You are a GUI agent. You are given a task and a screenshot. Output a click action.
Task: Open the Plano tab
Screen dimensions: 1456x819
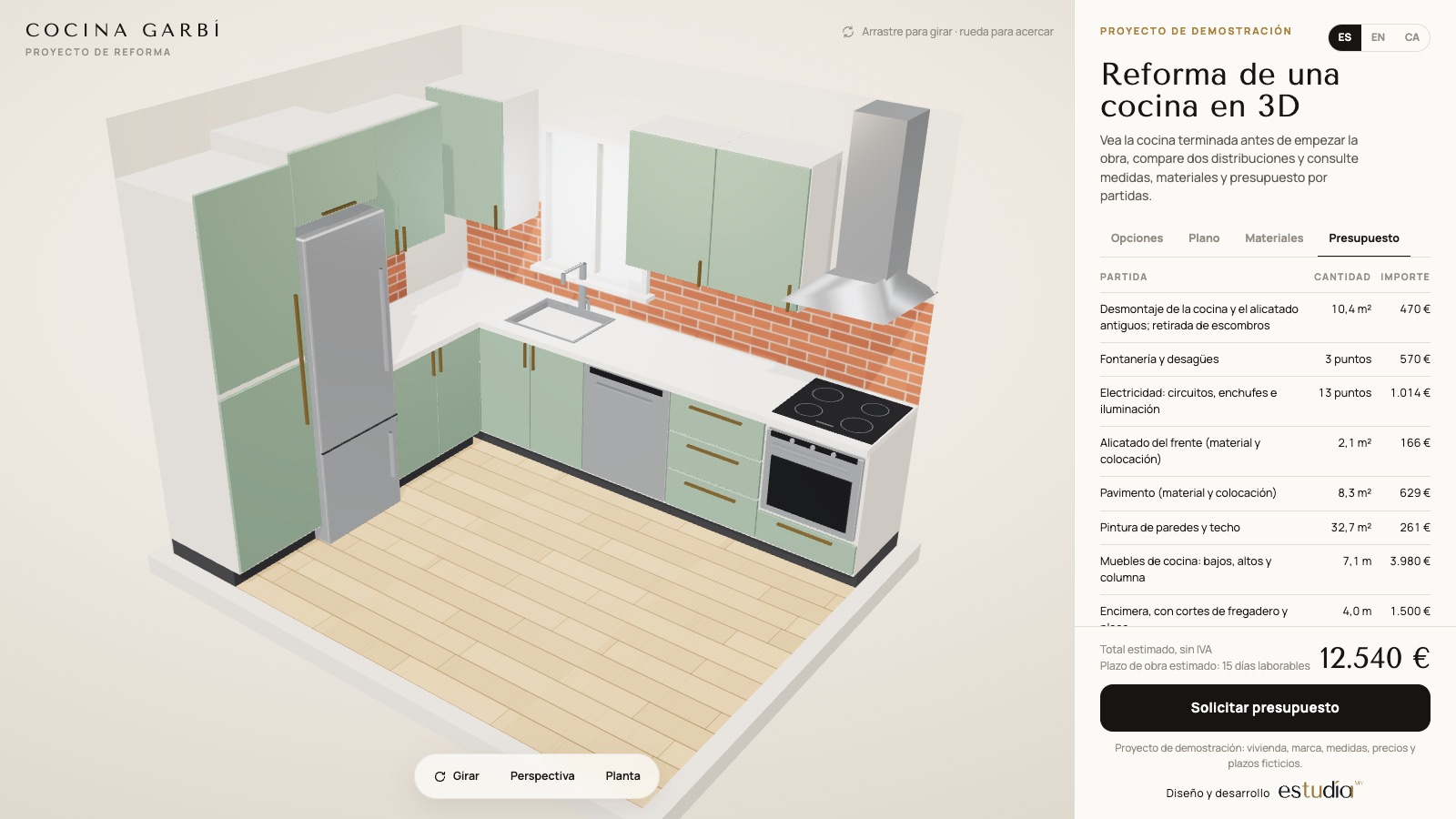[x=1204, y=238]
